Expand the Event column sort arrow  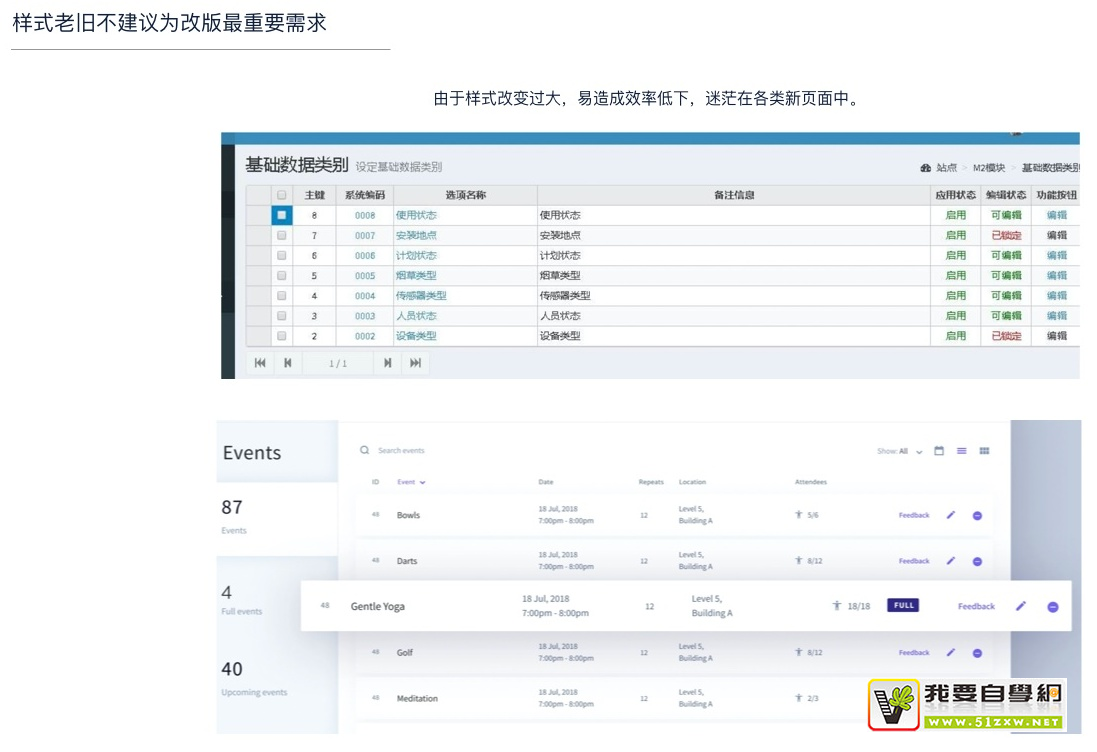pos(423,483)
